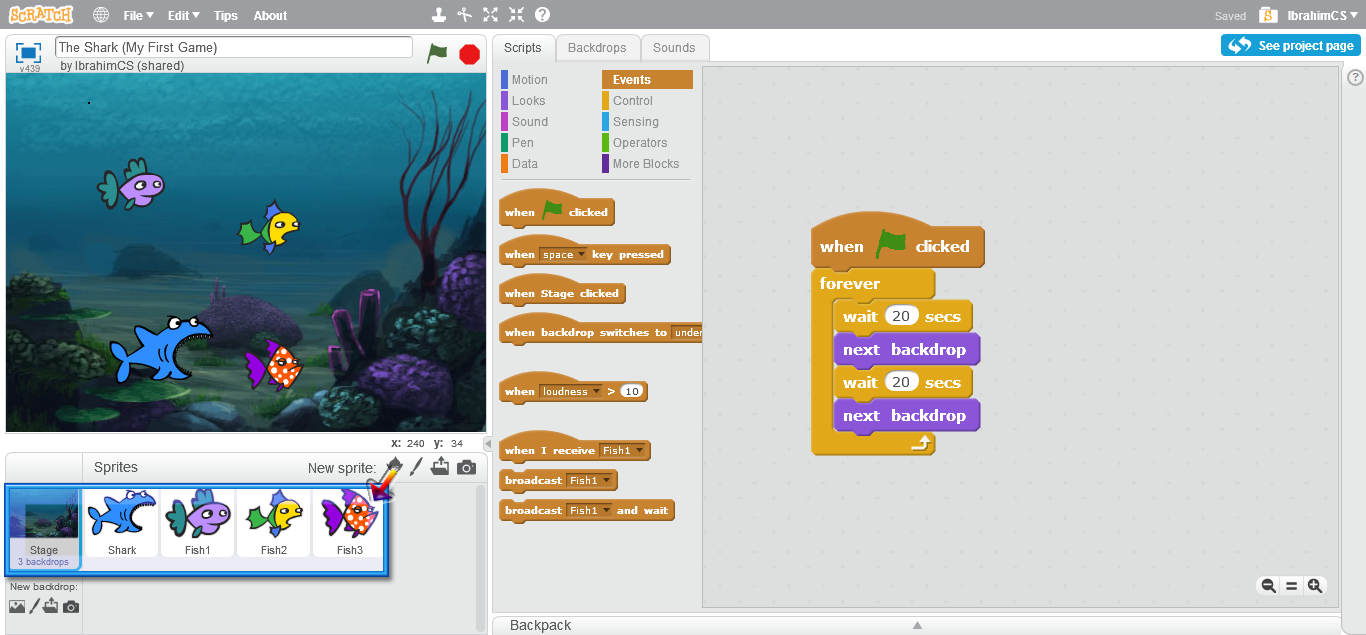
Task: Expand the Backpack panel
Action: coord(916,625)
